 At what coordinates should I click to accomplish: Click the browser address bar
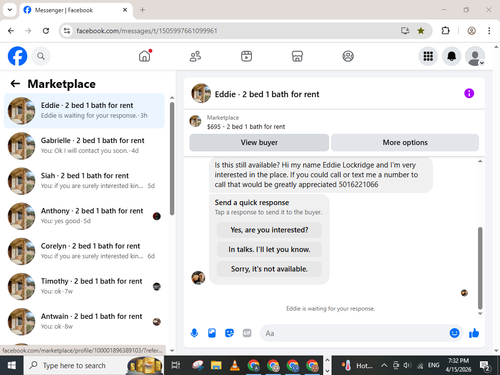pyautogui.click(x=233, y=31)
